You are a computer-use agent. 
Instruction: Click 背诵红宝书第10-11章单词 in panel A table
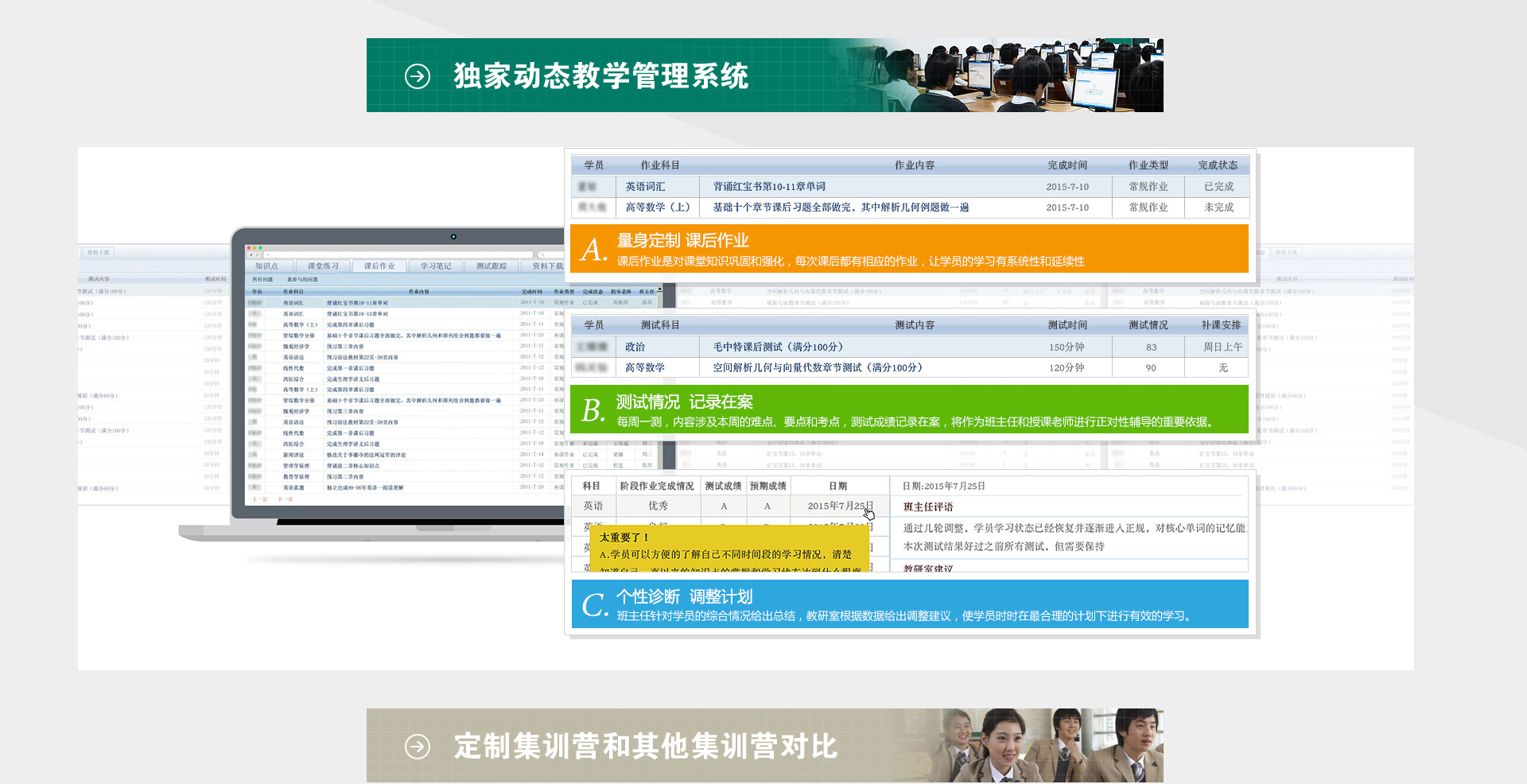pos(769,187)
